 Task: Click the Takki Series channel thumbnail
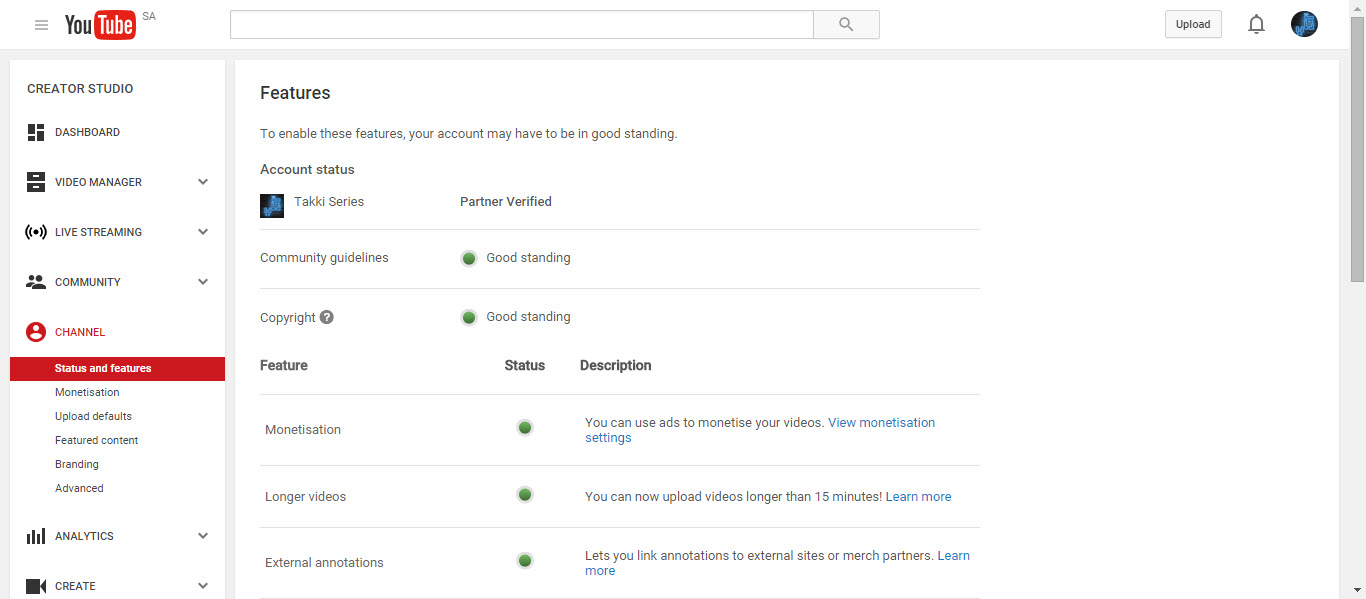[272, 205]
